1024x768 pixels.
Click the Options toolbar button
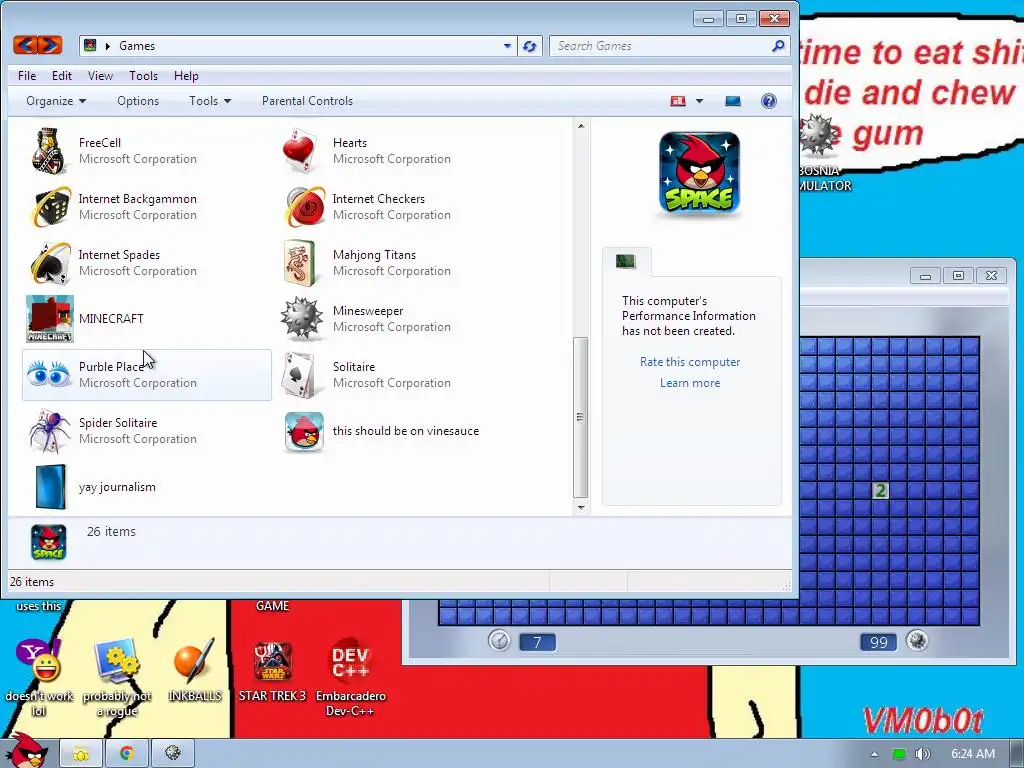point(138,101)
